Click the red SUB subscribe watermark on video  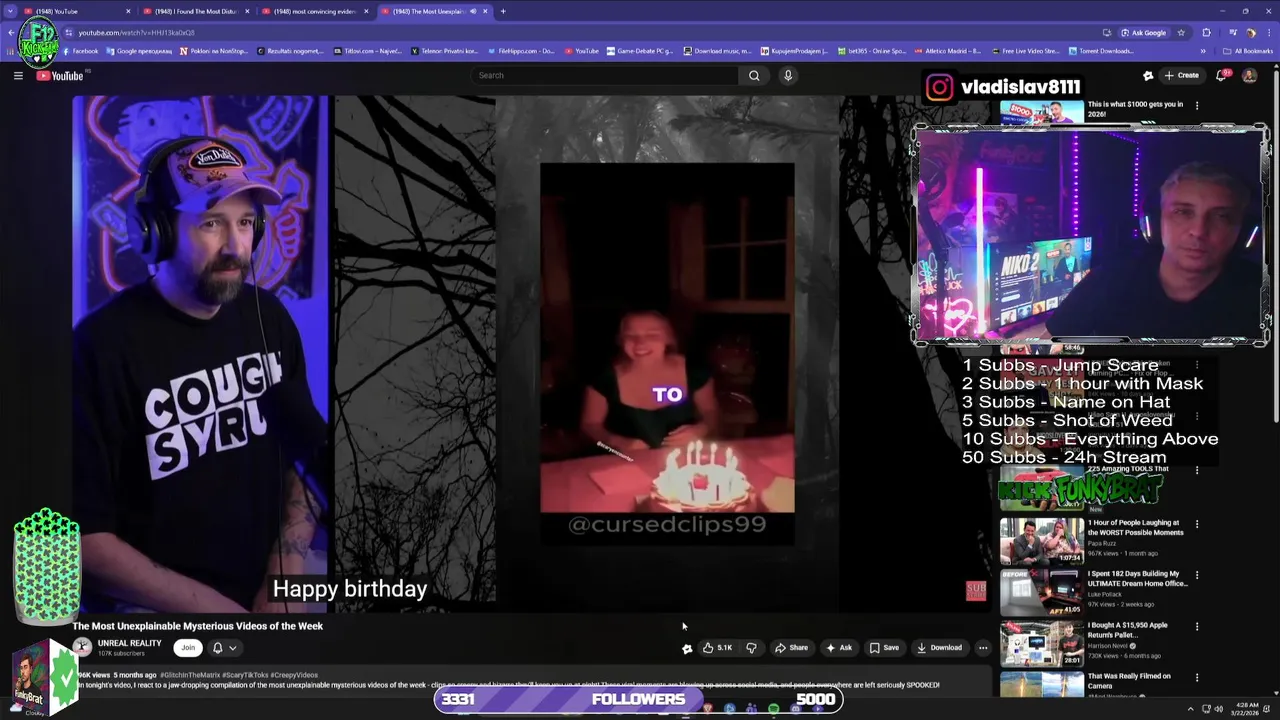[976, 590]
